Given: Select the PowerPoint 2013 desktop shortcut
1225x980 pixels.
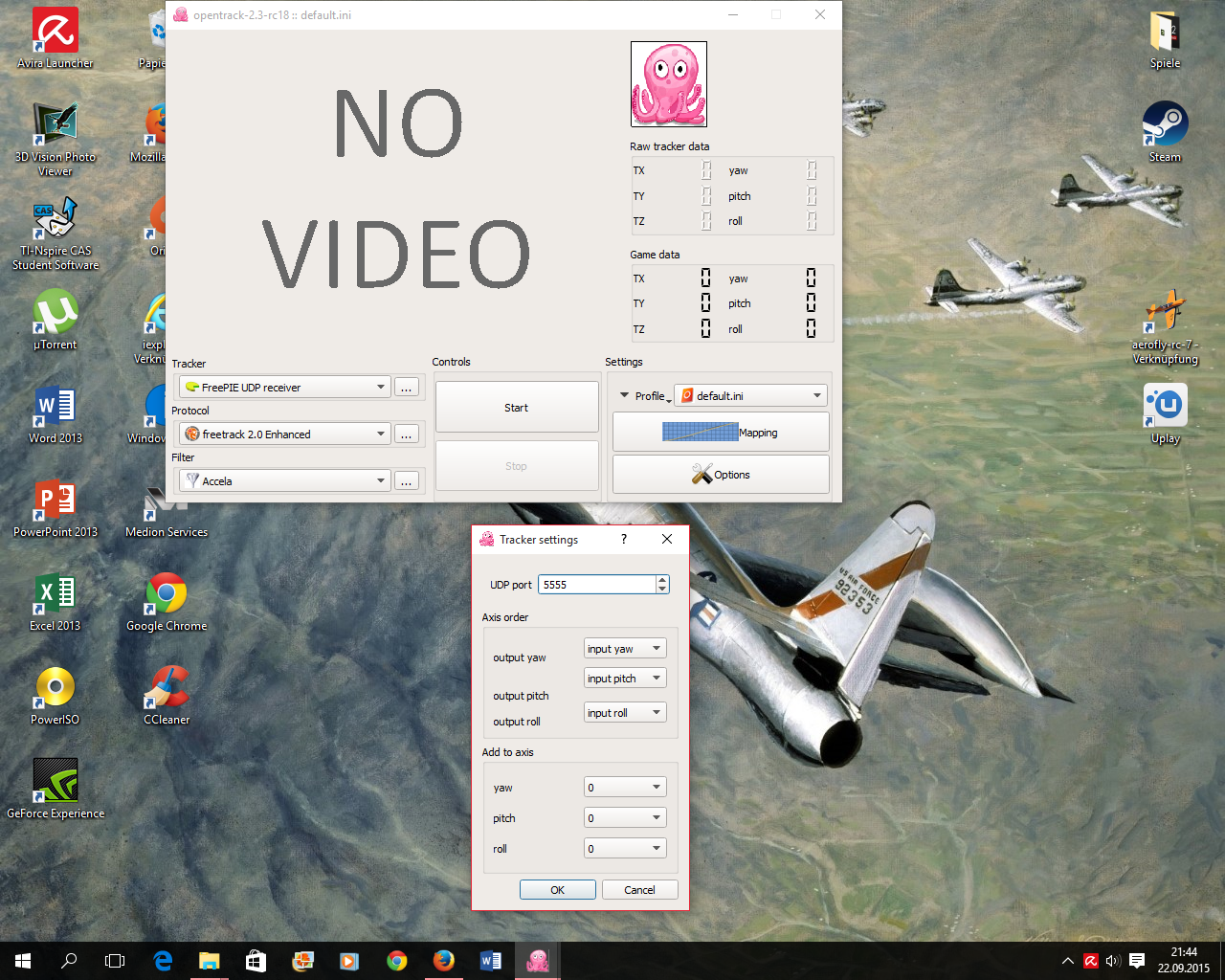Looking at the screenshot, I should (x=56, y=507).
